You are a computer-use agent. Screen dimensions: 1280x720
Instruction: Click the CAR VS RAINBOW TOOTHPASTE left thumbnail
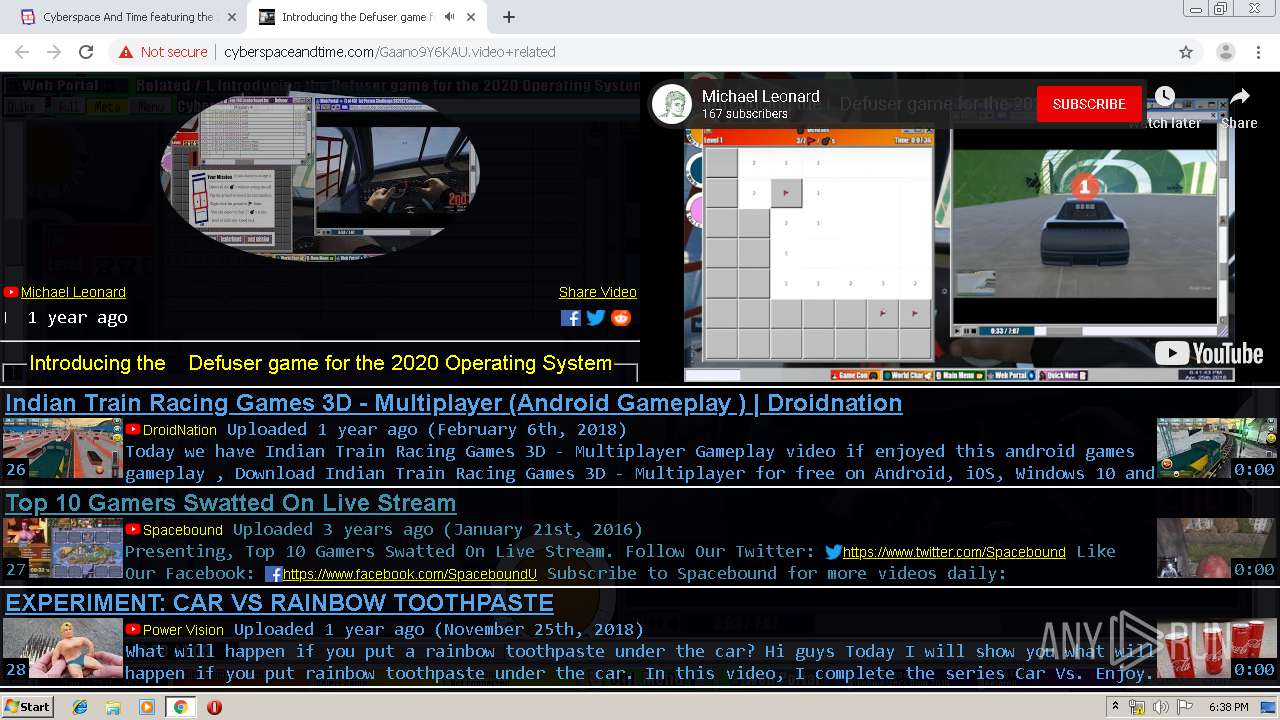click(63, 648)
